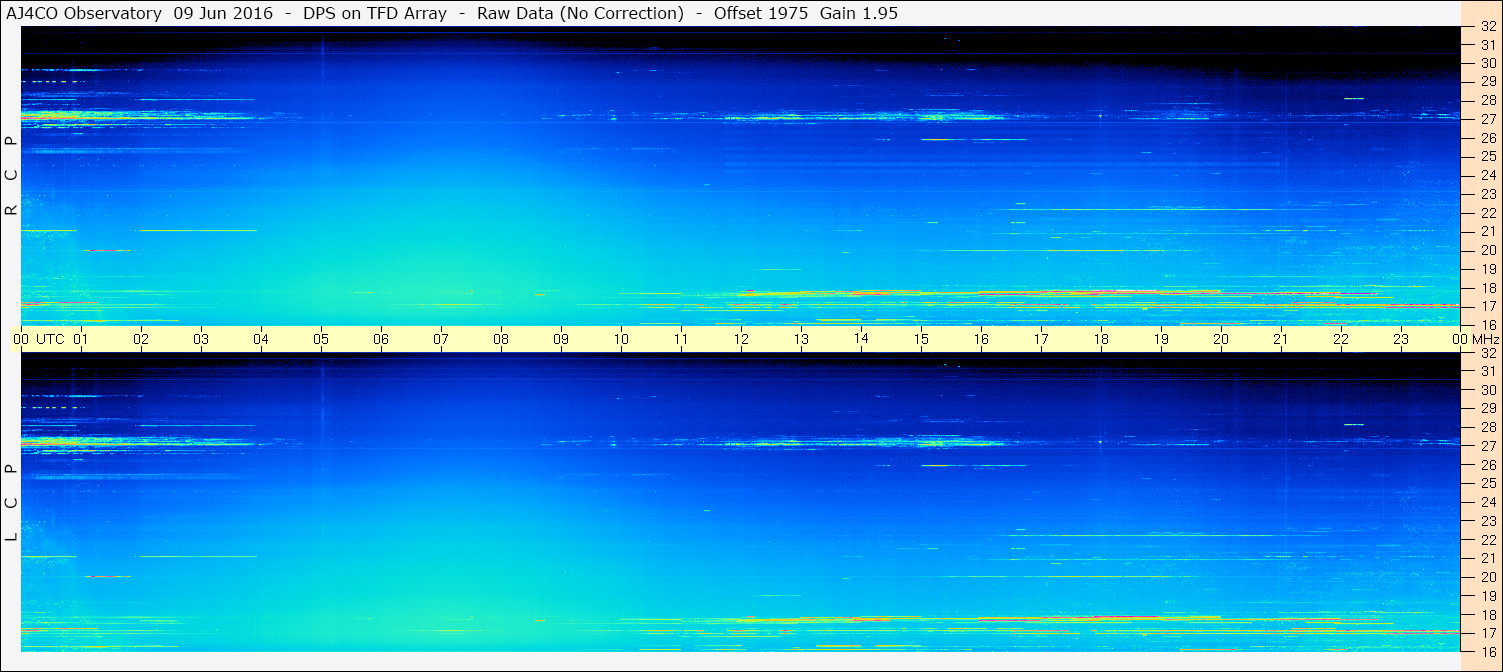Pick the 07 hour marker

pos(441,339)
